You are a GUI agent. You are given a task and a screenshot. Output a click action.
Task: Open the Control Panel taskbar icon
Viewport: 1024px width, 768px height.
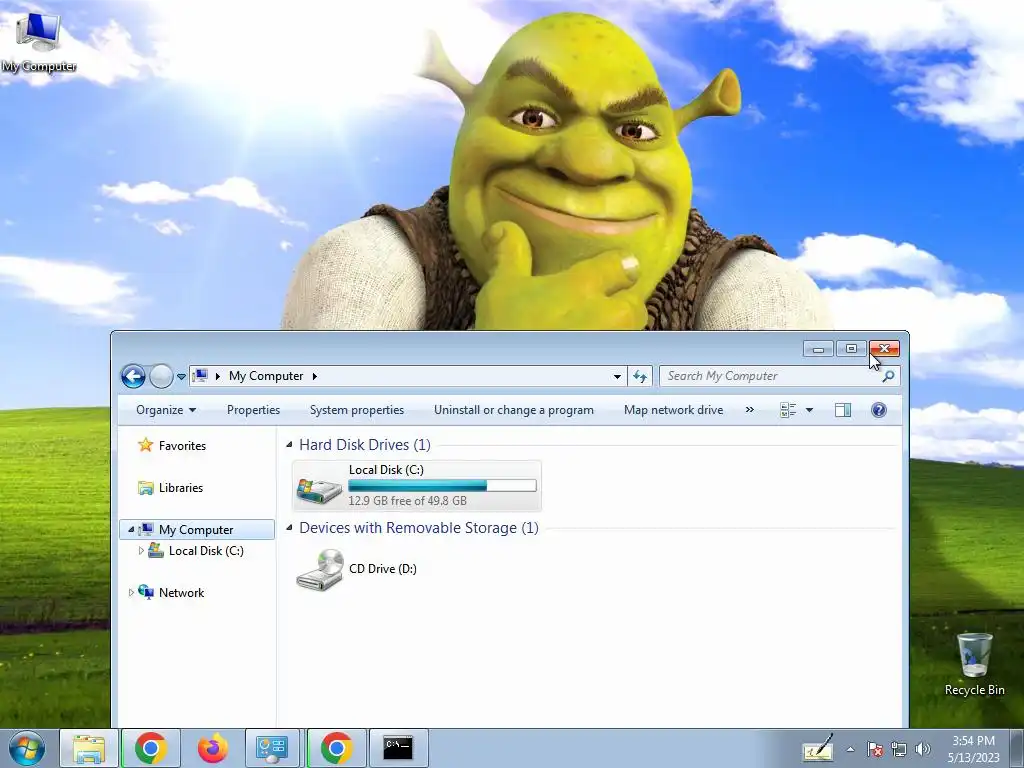272,748
